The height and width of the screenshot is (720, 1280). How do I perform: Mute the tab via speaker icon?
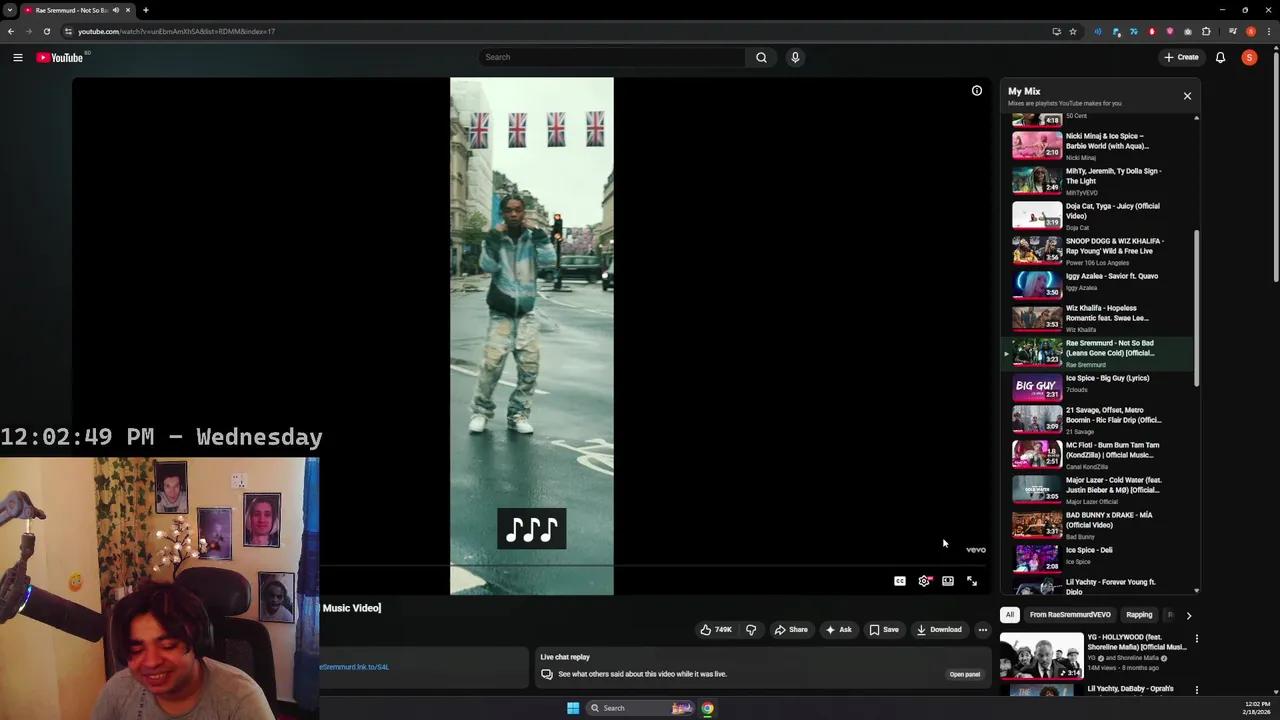115,10
